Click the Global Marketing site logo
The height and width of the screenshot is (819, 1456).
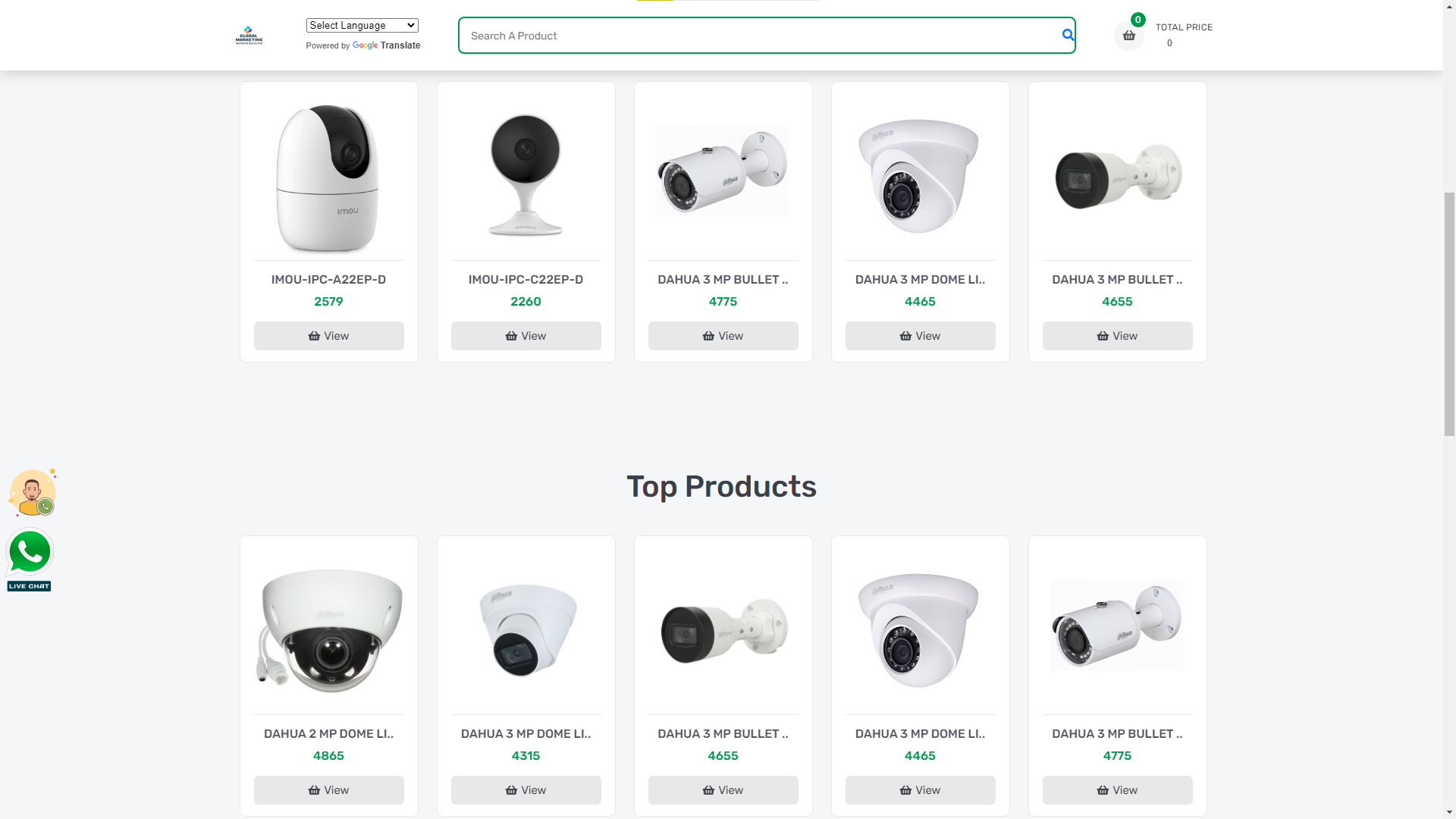tap(249, 36)
